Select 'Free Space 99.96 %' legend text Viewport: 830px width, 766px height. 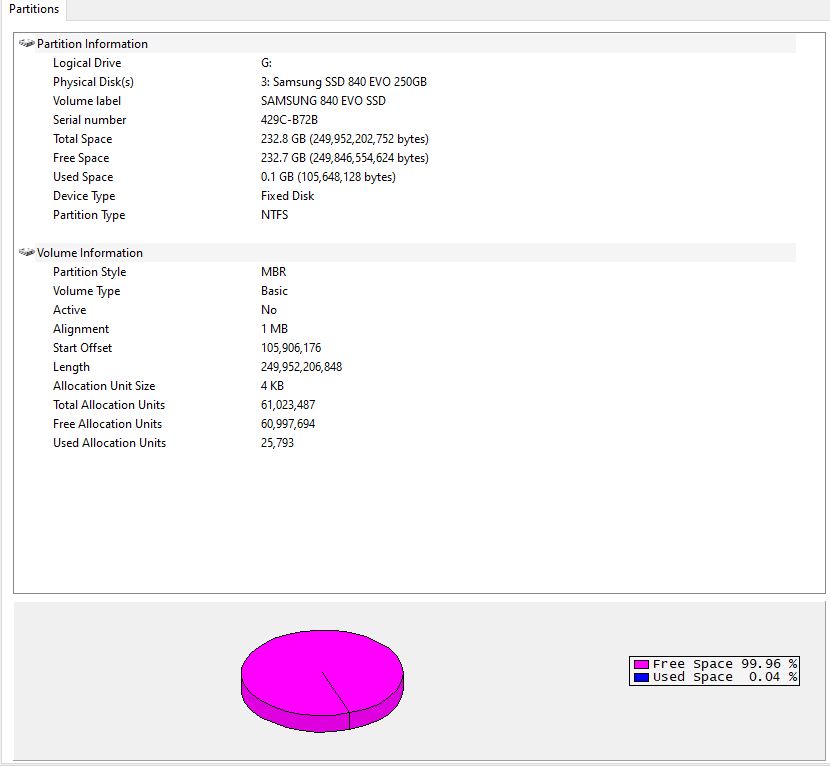coord(725,664)
